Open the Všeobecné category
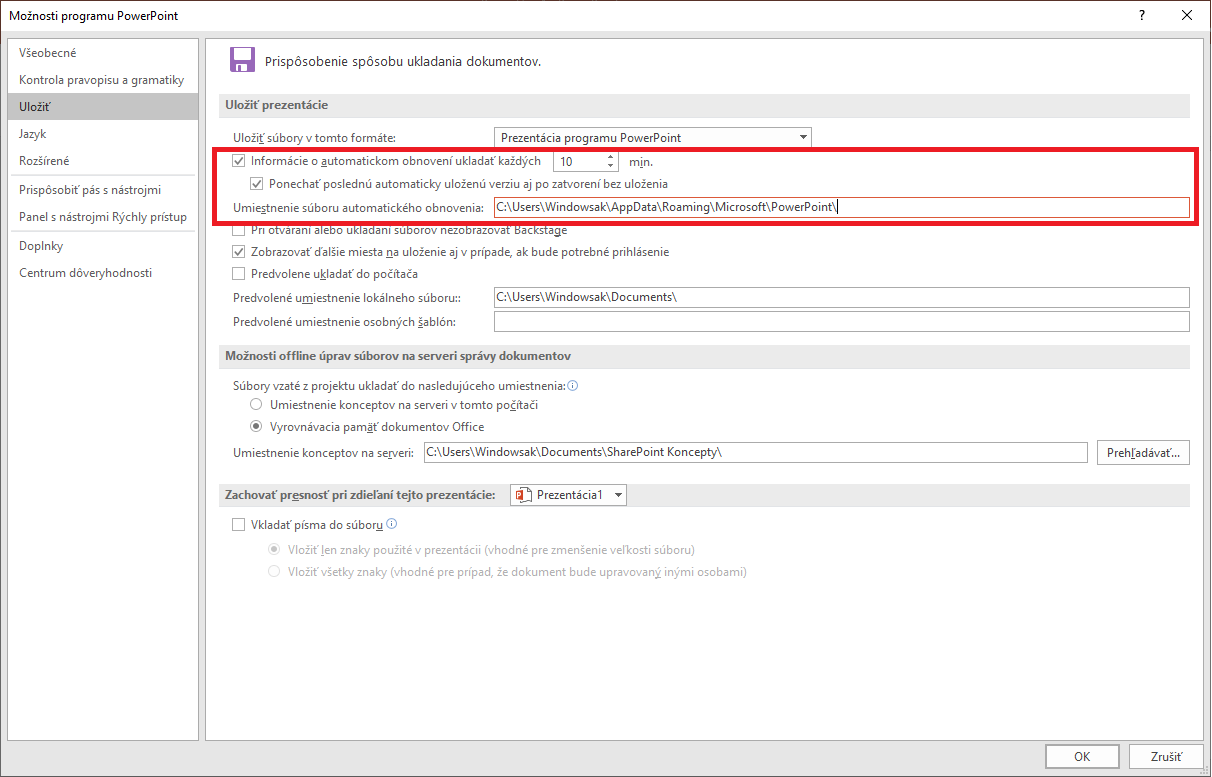Viewport: 1212px width, 777px height. click(102, 53)
